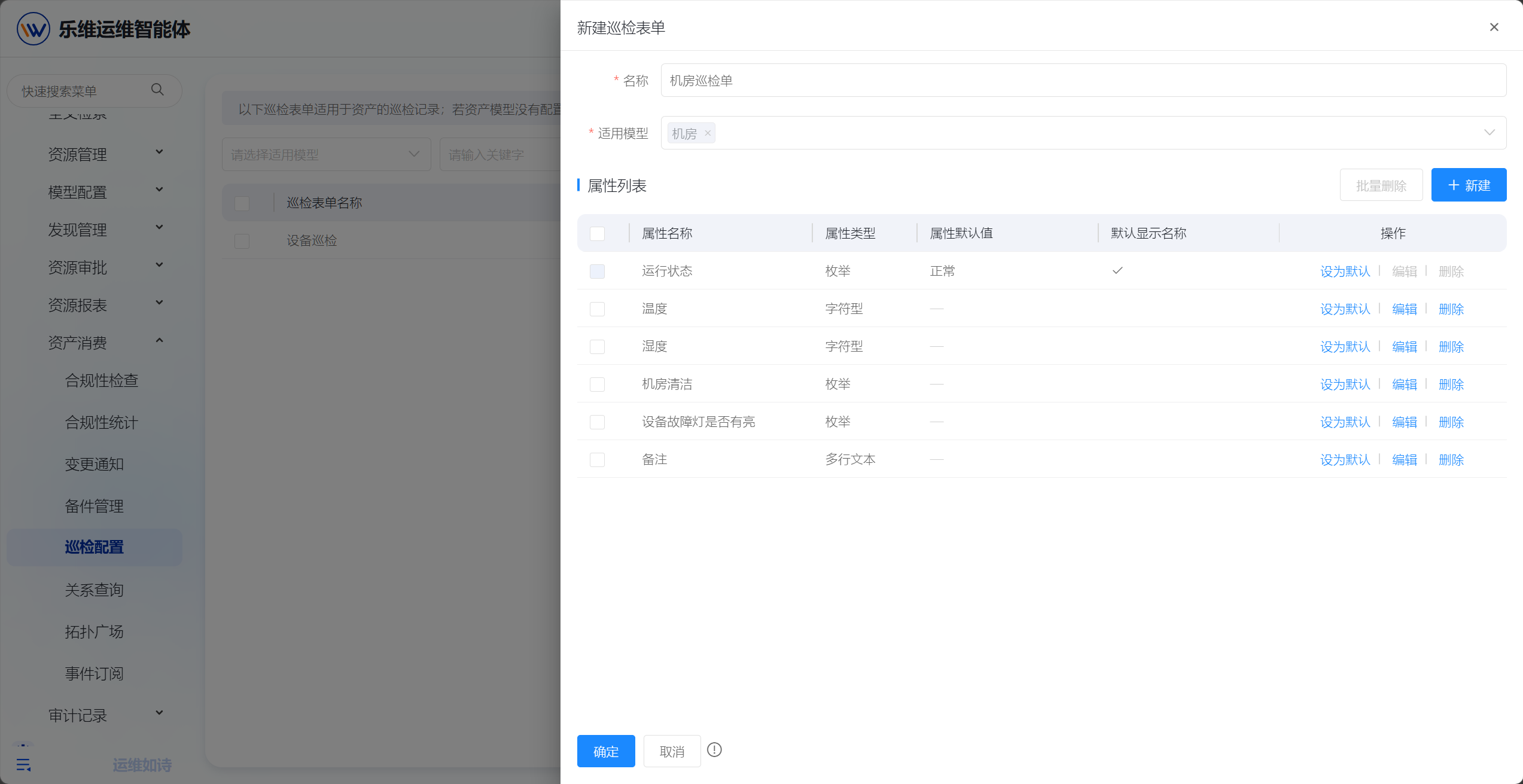Viewport: 1523px width, 784px height.
Task: Click the 运维如诗 footer text
Action: coord(142,765)
